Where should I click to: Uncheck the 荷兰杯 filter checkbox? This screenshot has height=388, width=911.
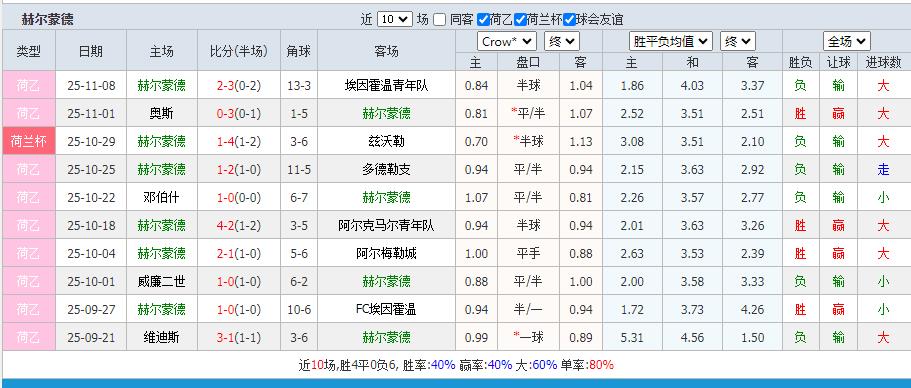tap(520, 20)
